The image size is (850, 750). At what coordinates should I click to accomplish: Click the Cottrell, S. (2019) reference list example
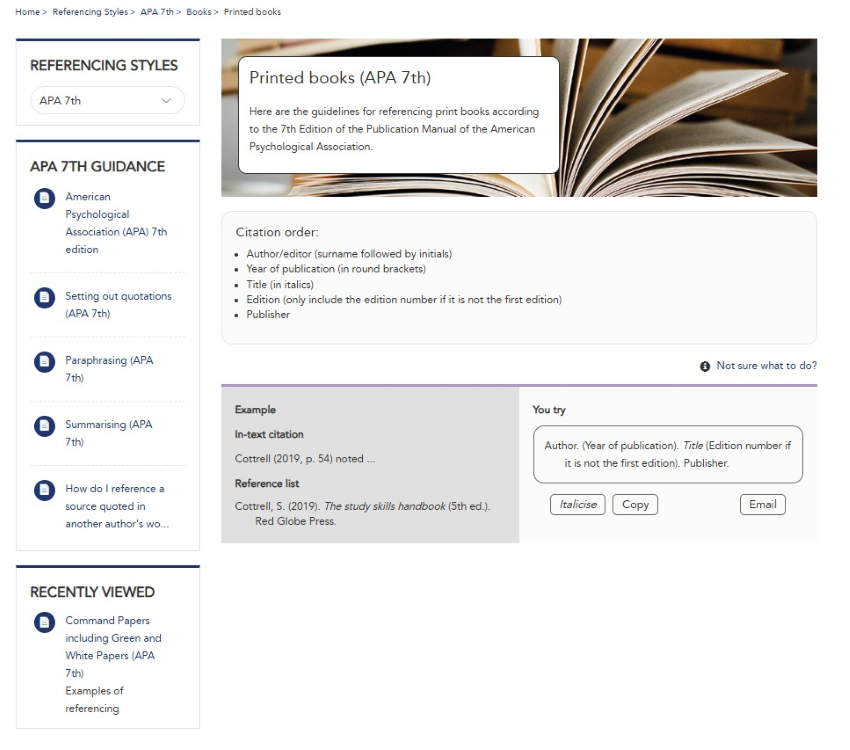pyautogui.click(x=362, y=514)
